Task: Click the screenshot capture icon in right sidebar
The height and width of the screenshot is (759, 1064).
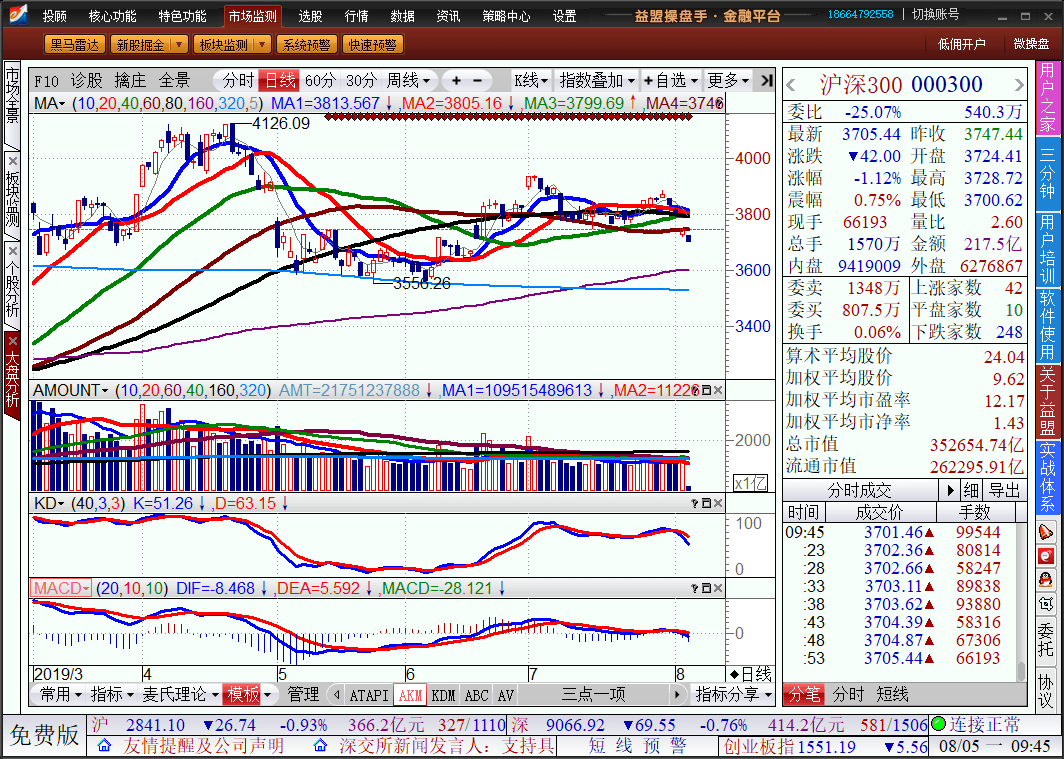Action: click(x=1046, y=603)
